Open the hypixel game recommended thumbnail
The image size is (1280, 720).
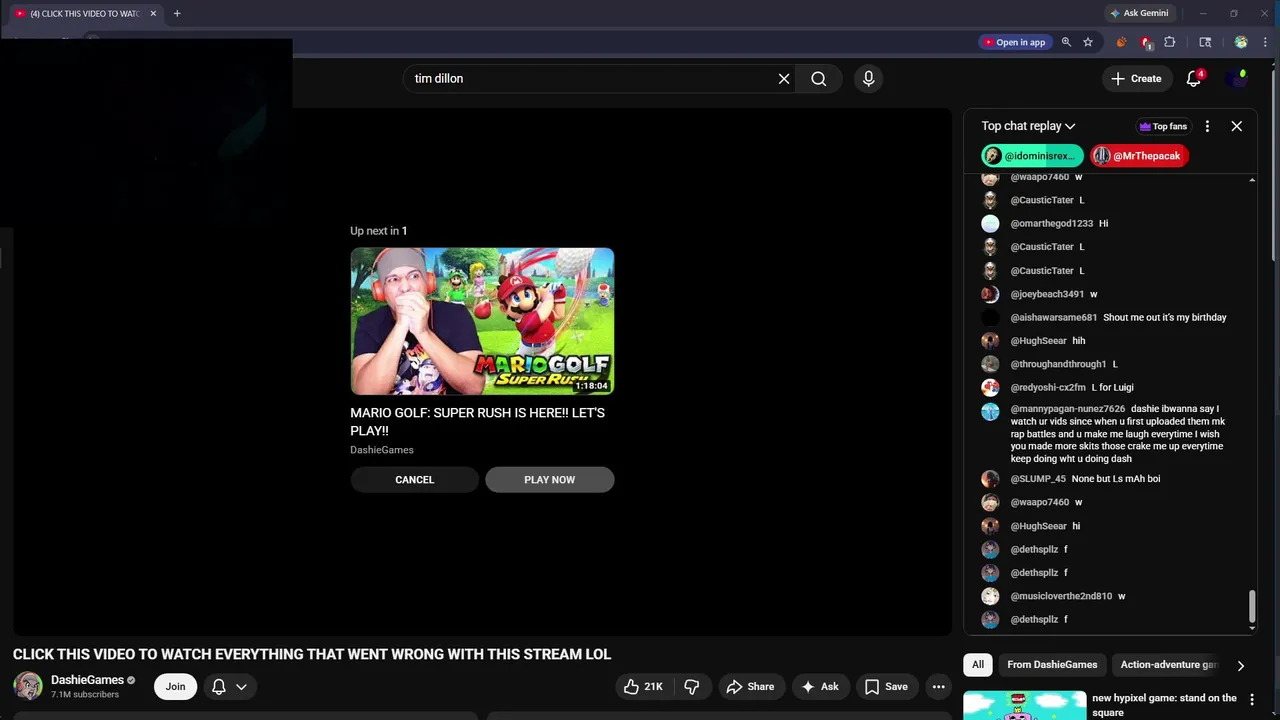pos(1024,705)
